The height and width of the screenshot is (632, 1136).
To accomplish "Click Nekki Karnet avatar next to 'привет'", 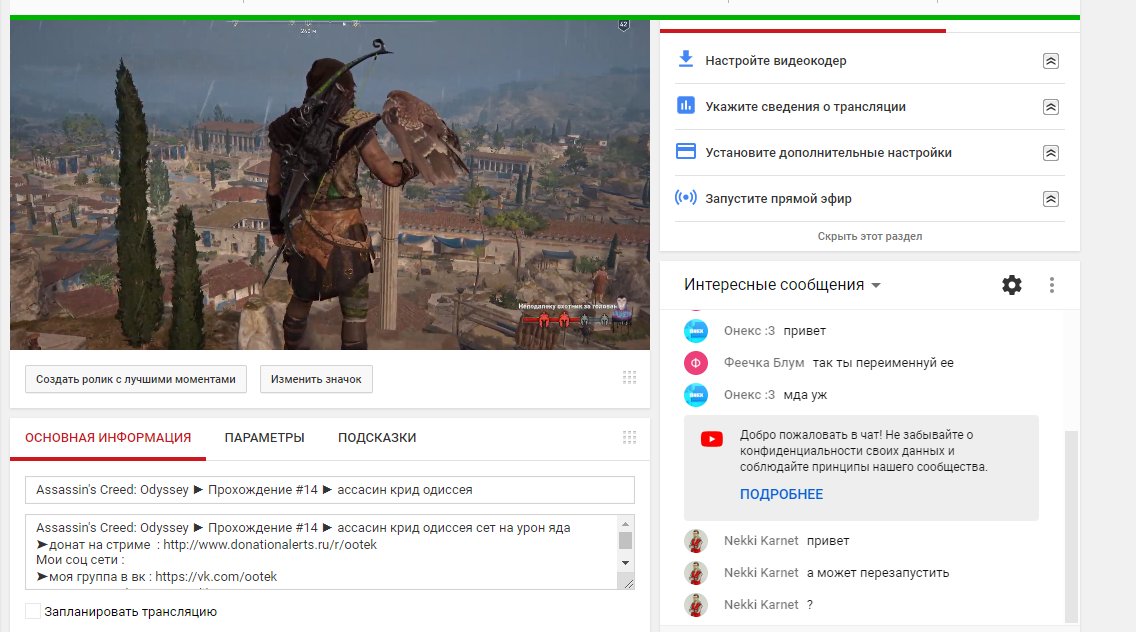I will pos(696,541).
